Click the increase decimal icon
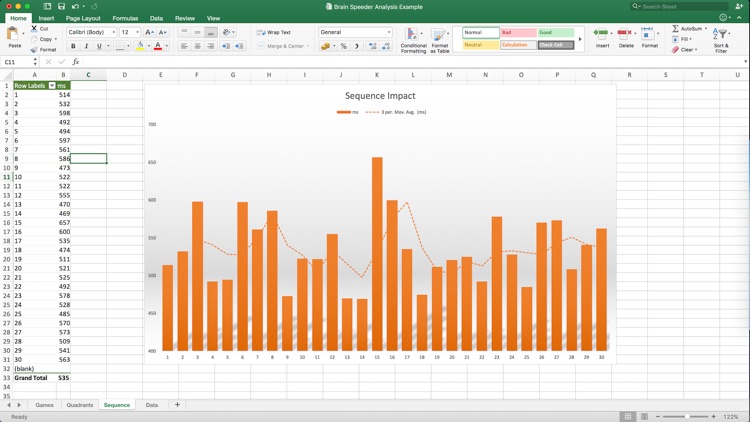 tap(373, 46)
